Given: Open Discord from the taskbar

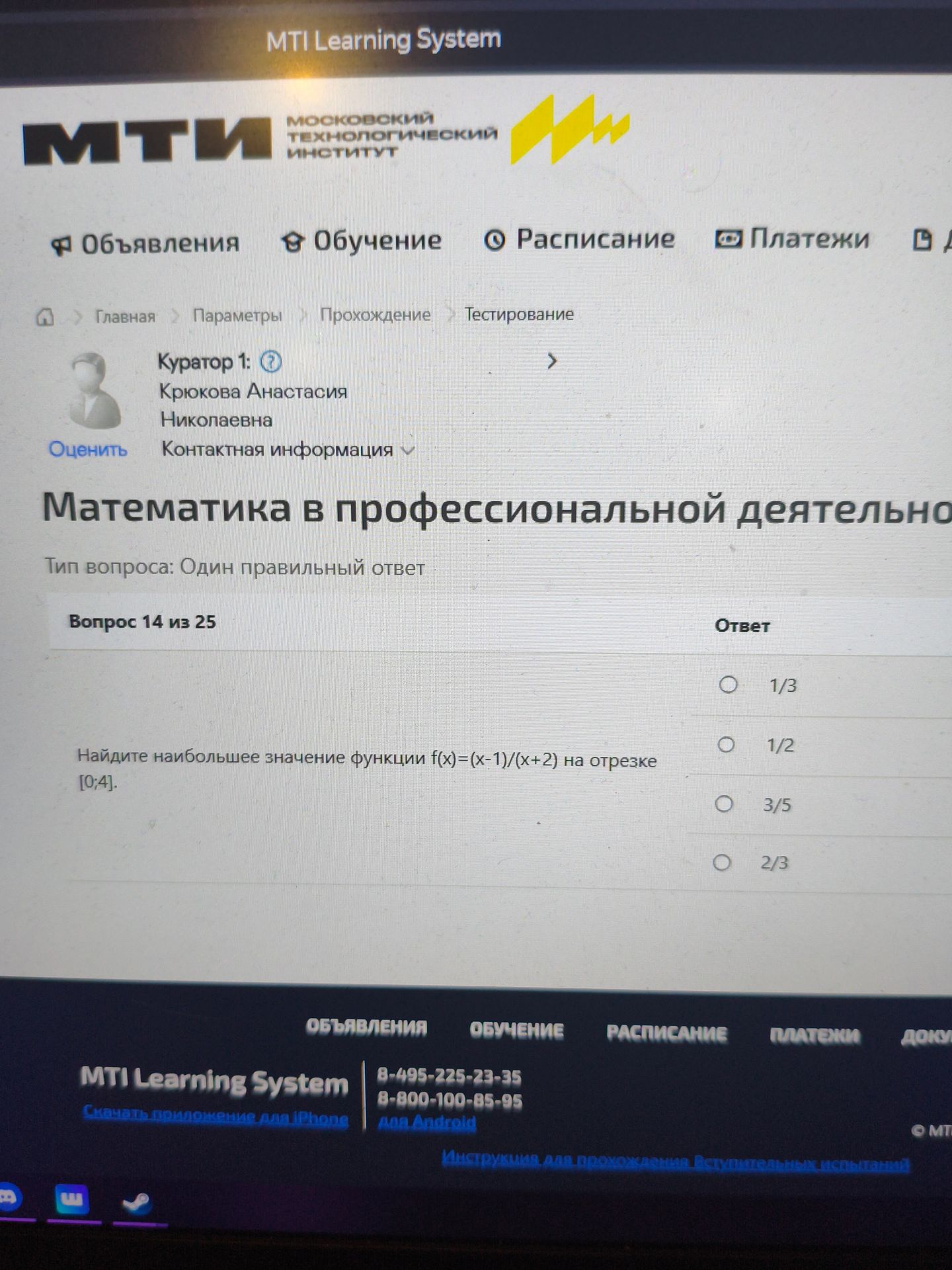Looking at the screenshot, I should click(7, 1198).
